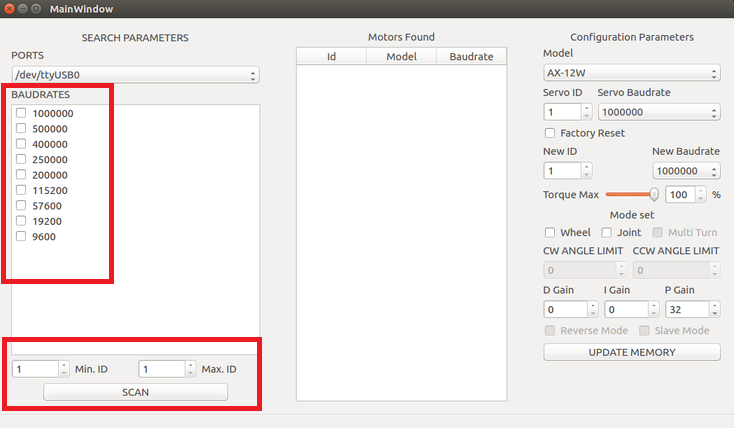Image resolution: width=734 pixels, height=428 pixels.
Task: Open the PORTS dropdown /dev/ttyUSB0
Action: (135, 75)
